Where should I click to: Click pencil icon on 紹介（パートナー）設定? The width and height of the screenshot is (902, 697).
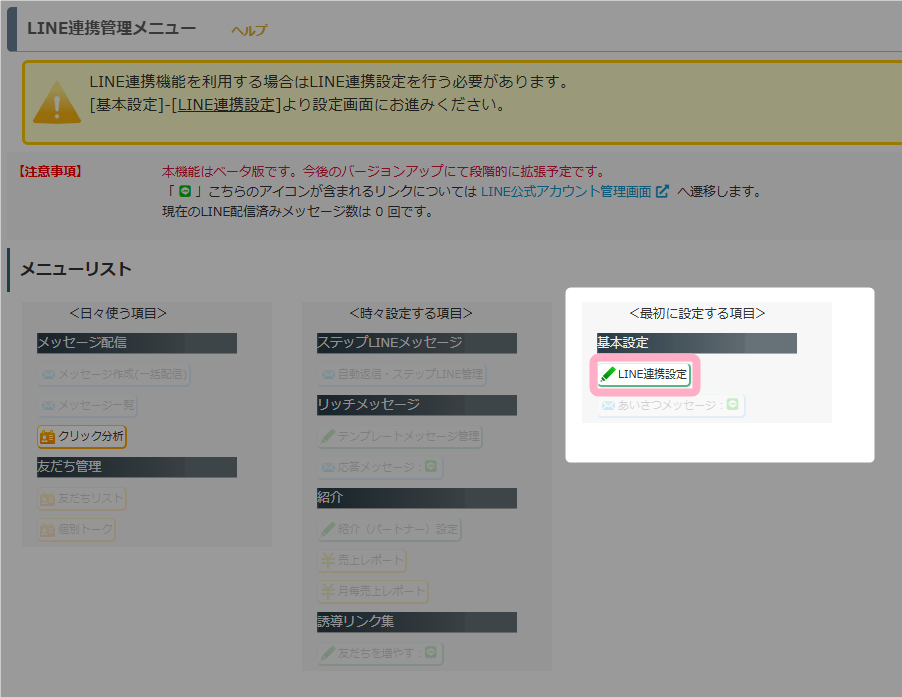pos(328,530)
